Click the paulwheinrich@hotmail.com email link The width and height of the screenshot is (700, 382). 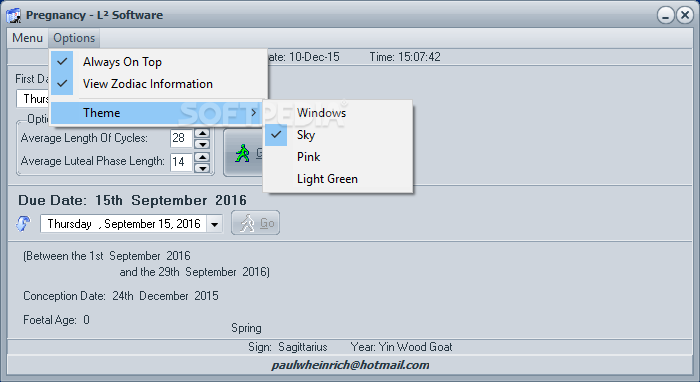(x=350, y=365)
